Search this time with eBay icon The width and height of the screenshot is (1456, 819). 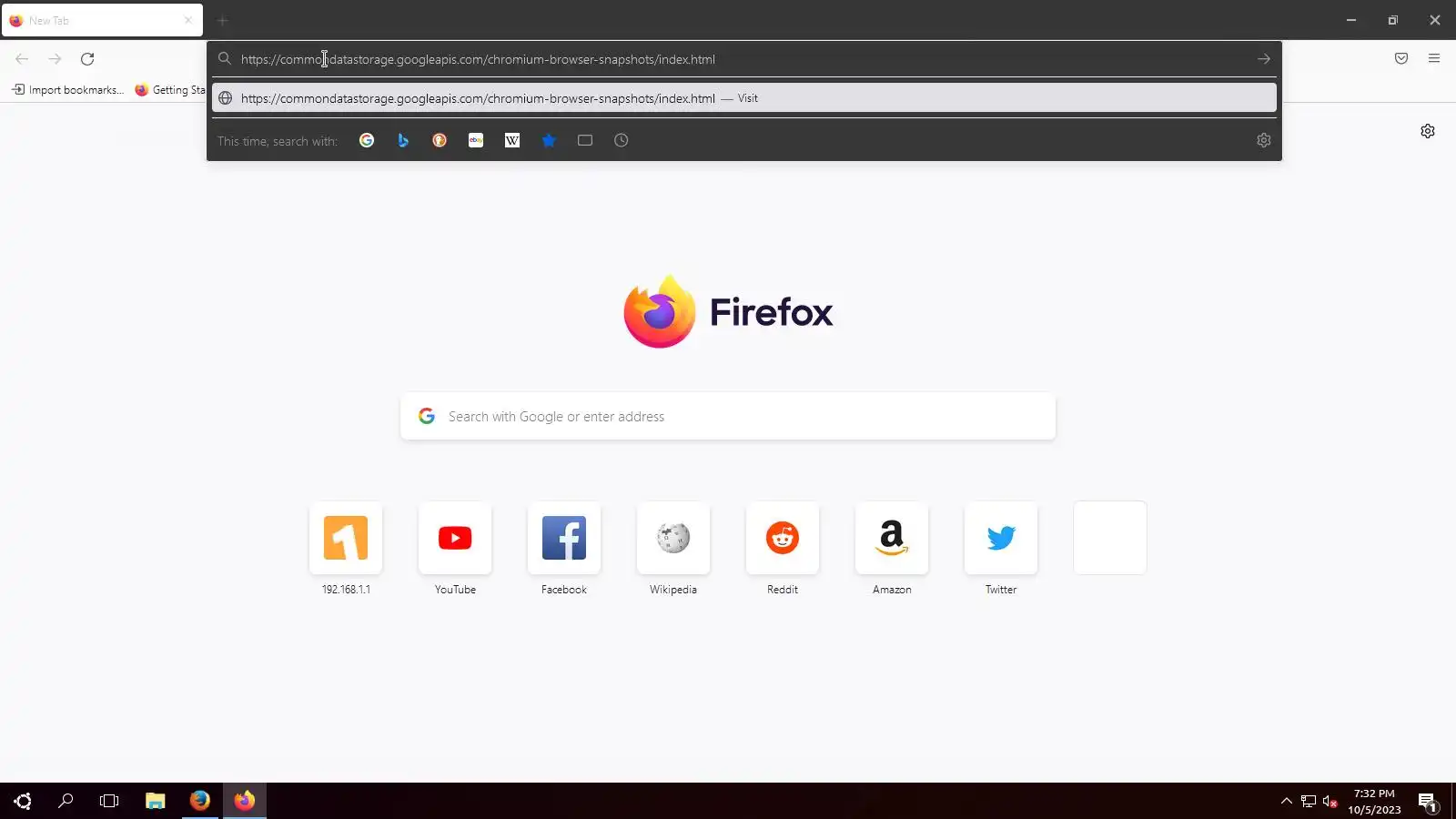pyautogui.click(x=476, y=140)
